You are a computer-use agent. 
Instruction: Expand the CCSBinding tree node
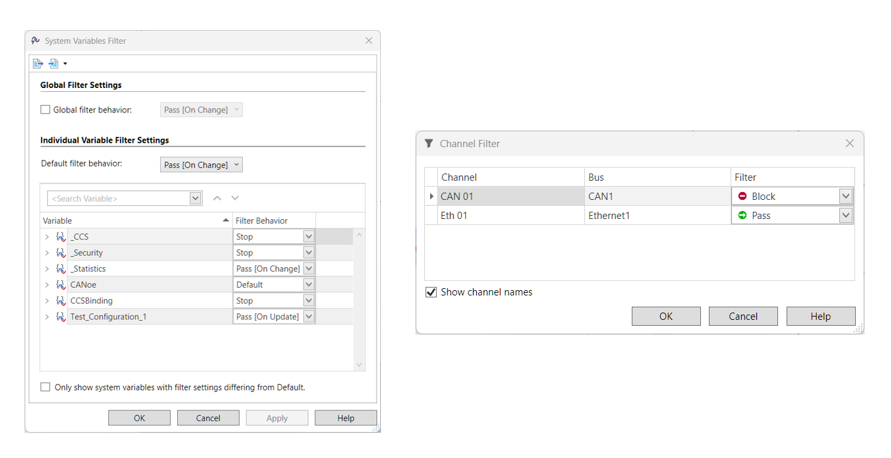pyautogui.click(x=47, y=301)
